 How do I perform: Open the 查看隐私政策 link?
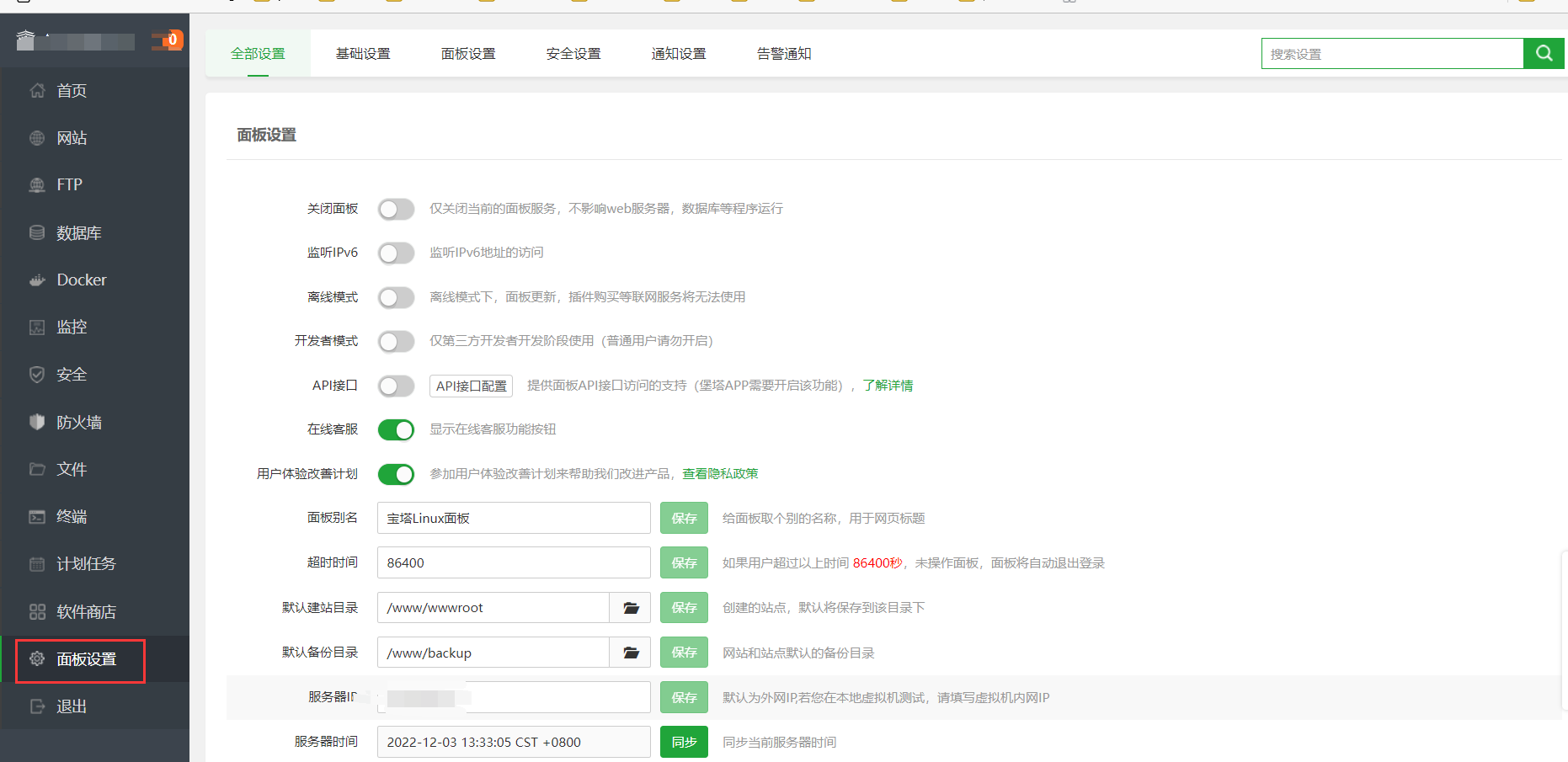[x=720, y=474]
